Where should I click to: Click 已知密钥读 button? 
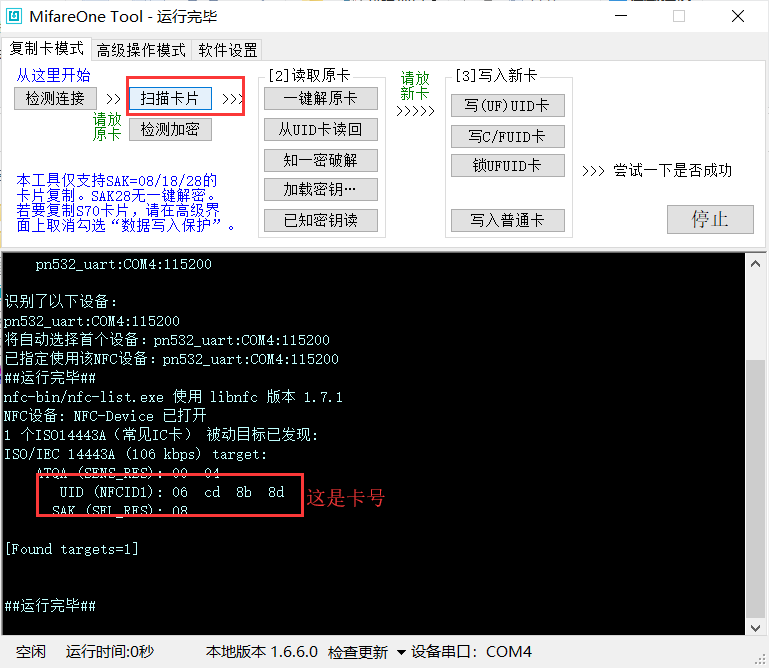point(321,220)
